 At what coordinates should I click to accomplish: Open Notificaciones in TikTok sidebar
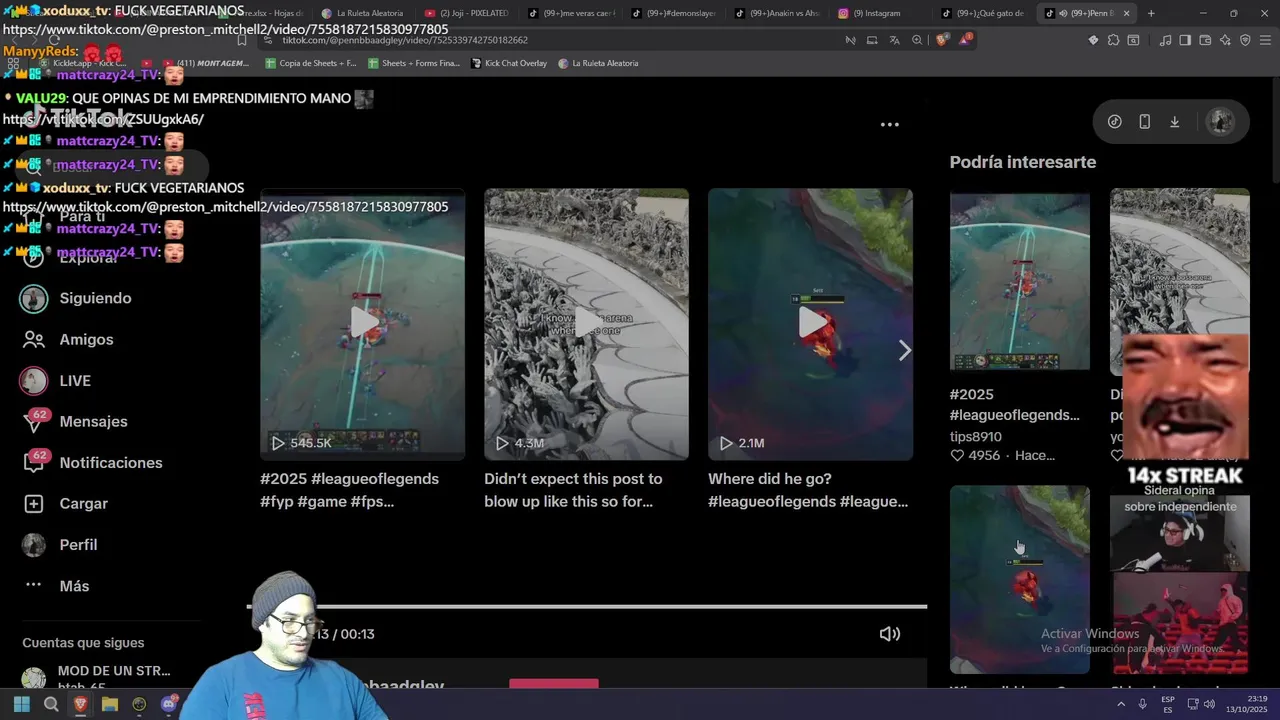pyautogui.click(x=92, y=462)
